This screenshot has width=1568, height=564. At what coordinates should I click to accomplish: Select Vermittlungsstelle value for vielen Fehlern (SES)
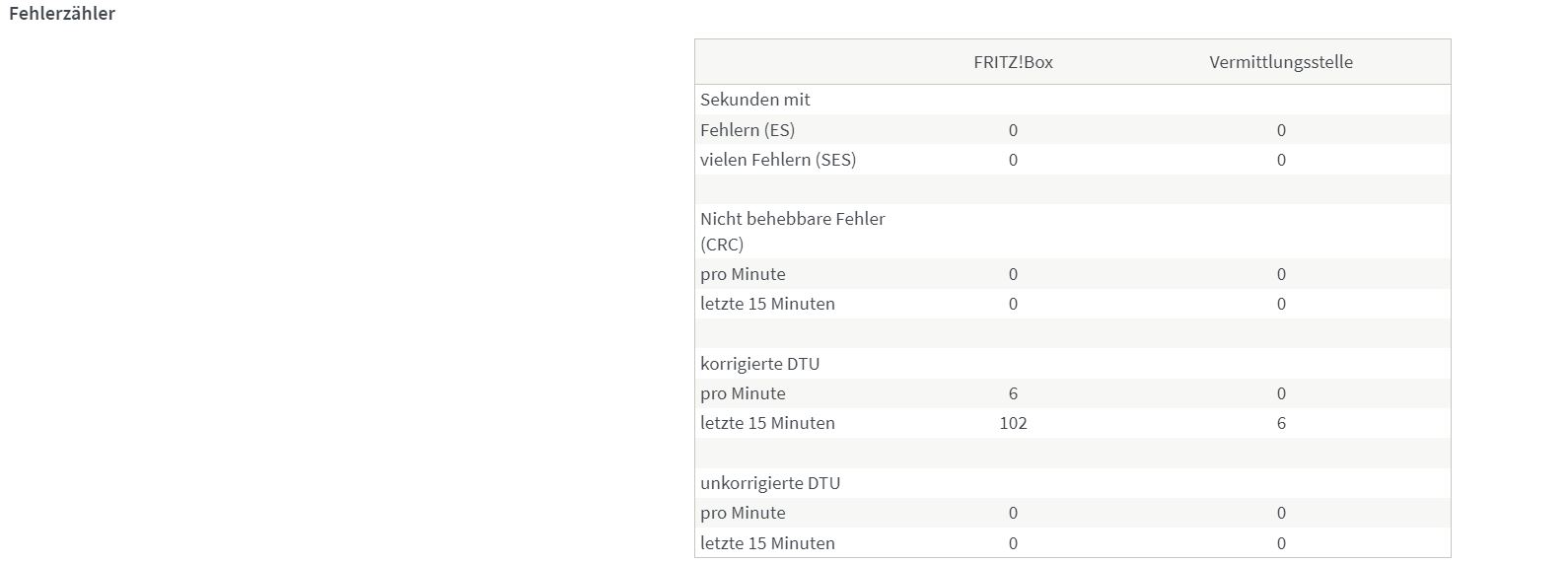point(1281,160)
